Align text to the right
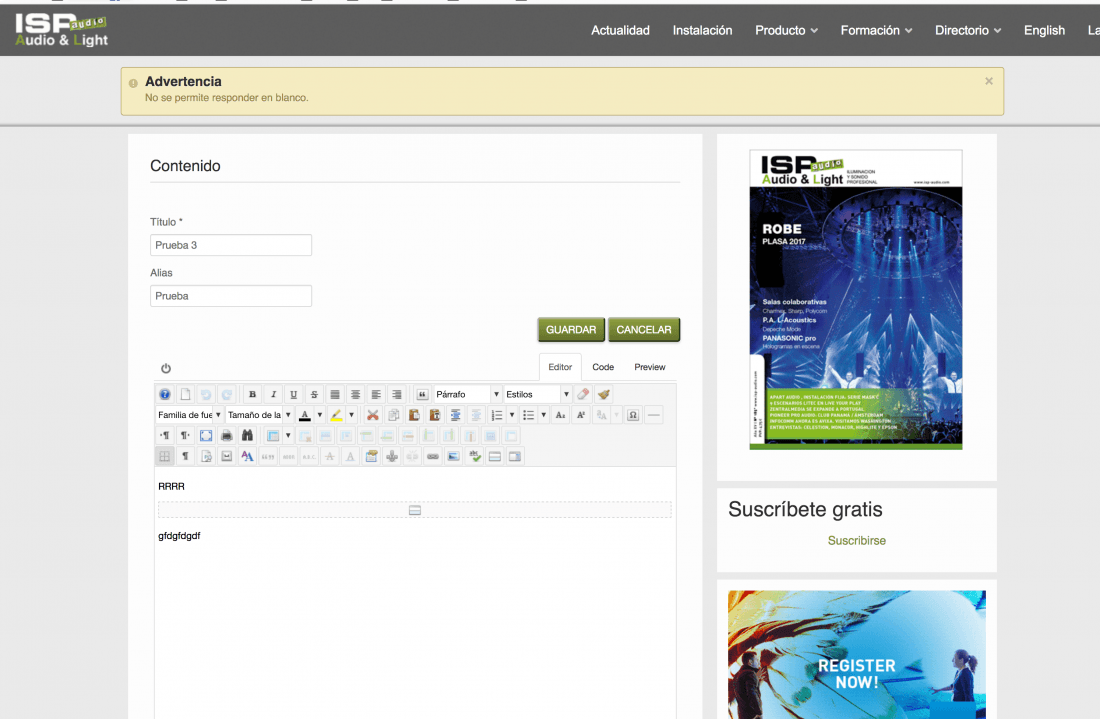 click(x=396, y=394)
